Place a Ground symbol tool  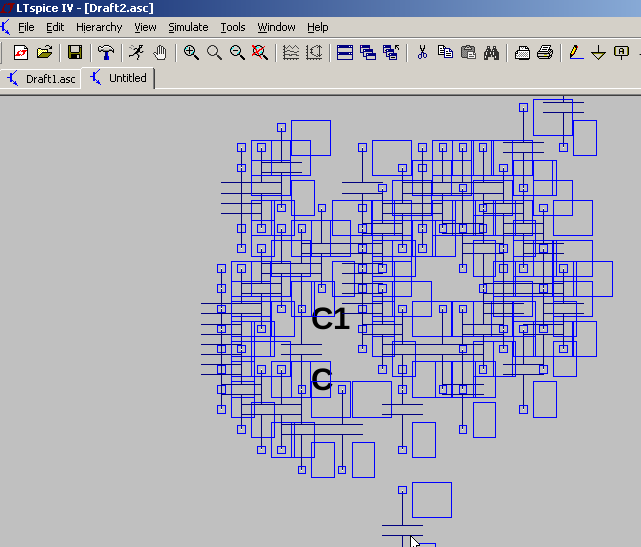click(x=598, y=53)
